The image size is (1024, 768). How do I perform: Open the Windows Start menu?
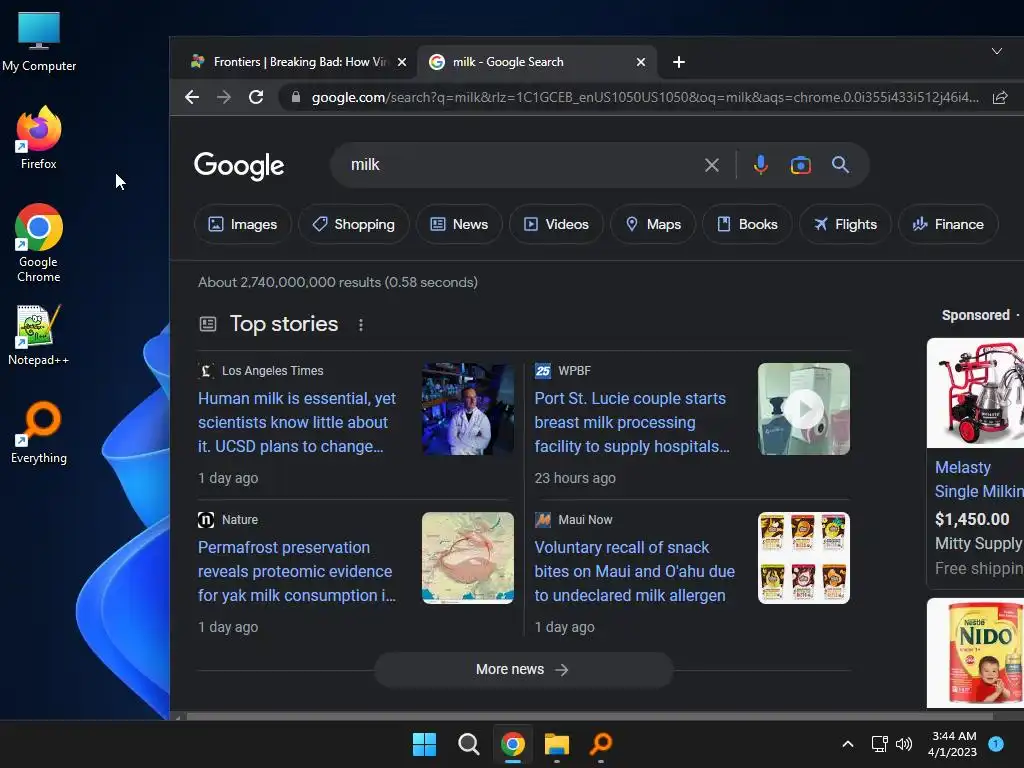(x=424, y=744)
